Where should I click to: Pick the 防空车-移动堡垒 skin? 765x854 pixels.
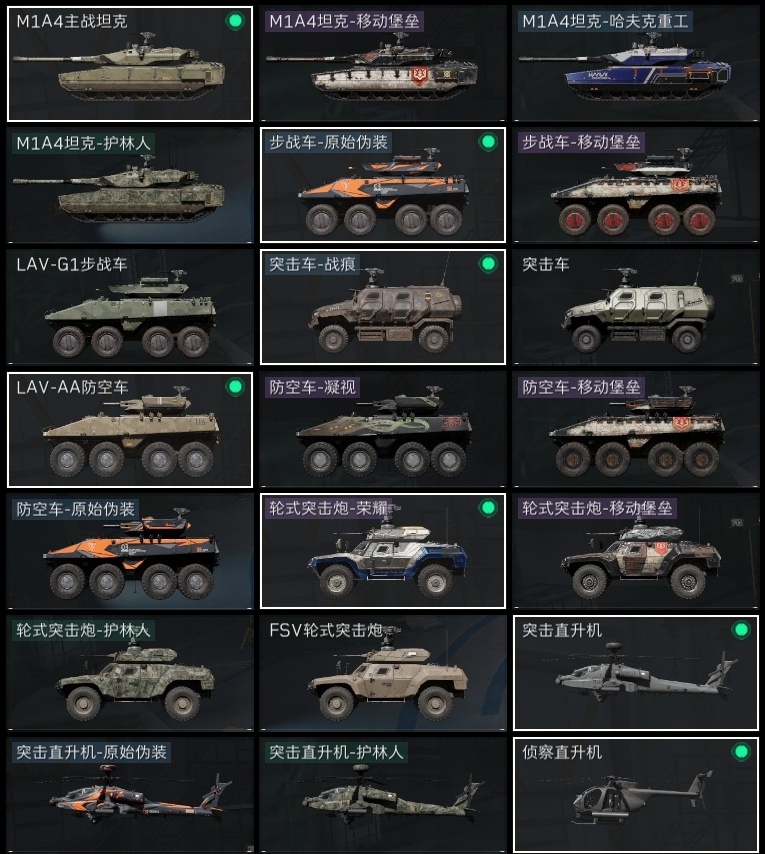[x=635, y=429]
